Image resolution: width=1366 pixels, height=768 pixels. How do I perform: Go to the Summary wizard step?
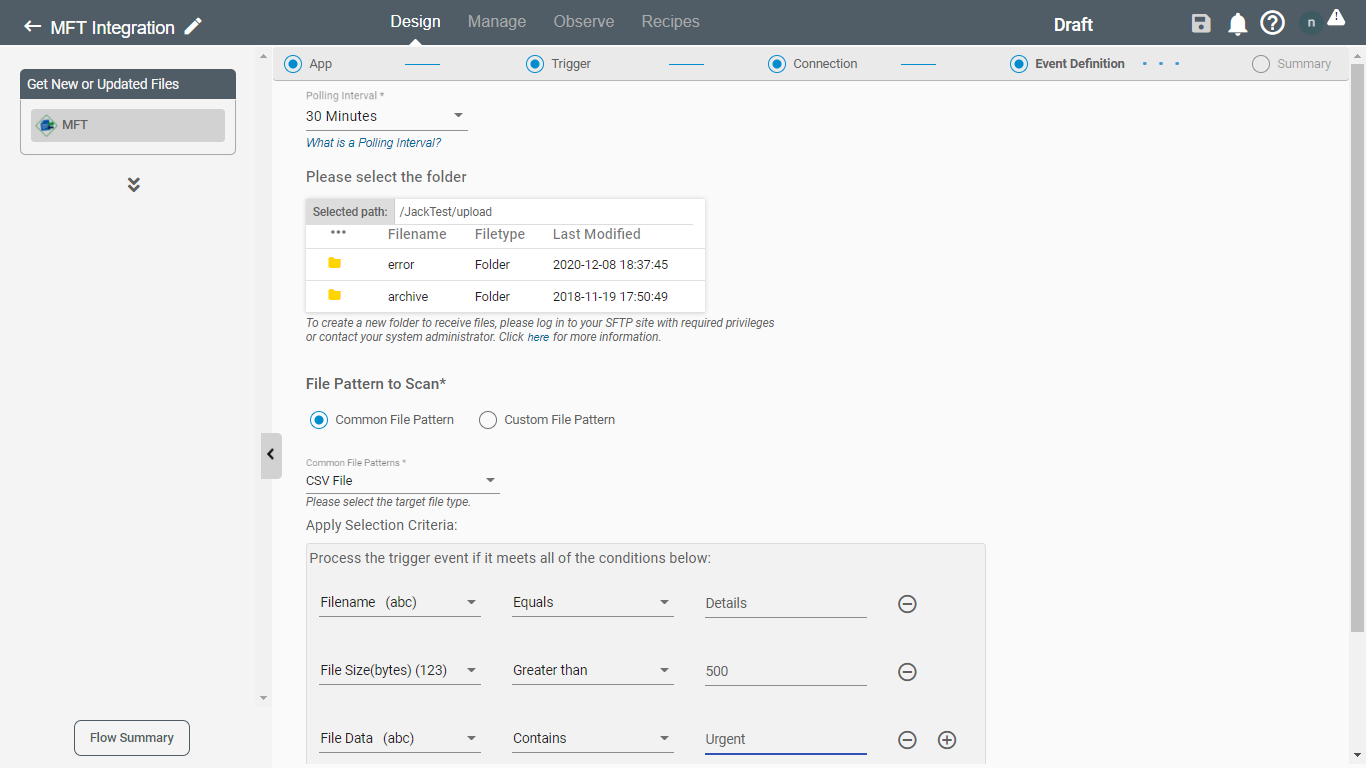click(x=1292, y=64)
